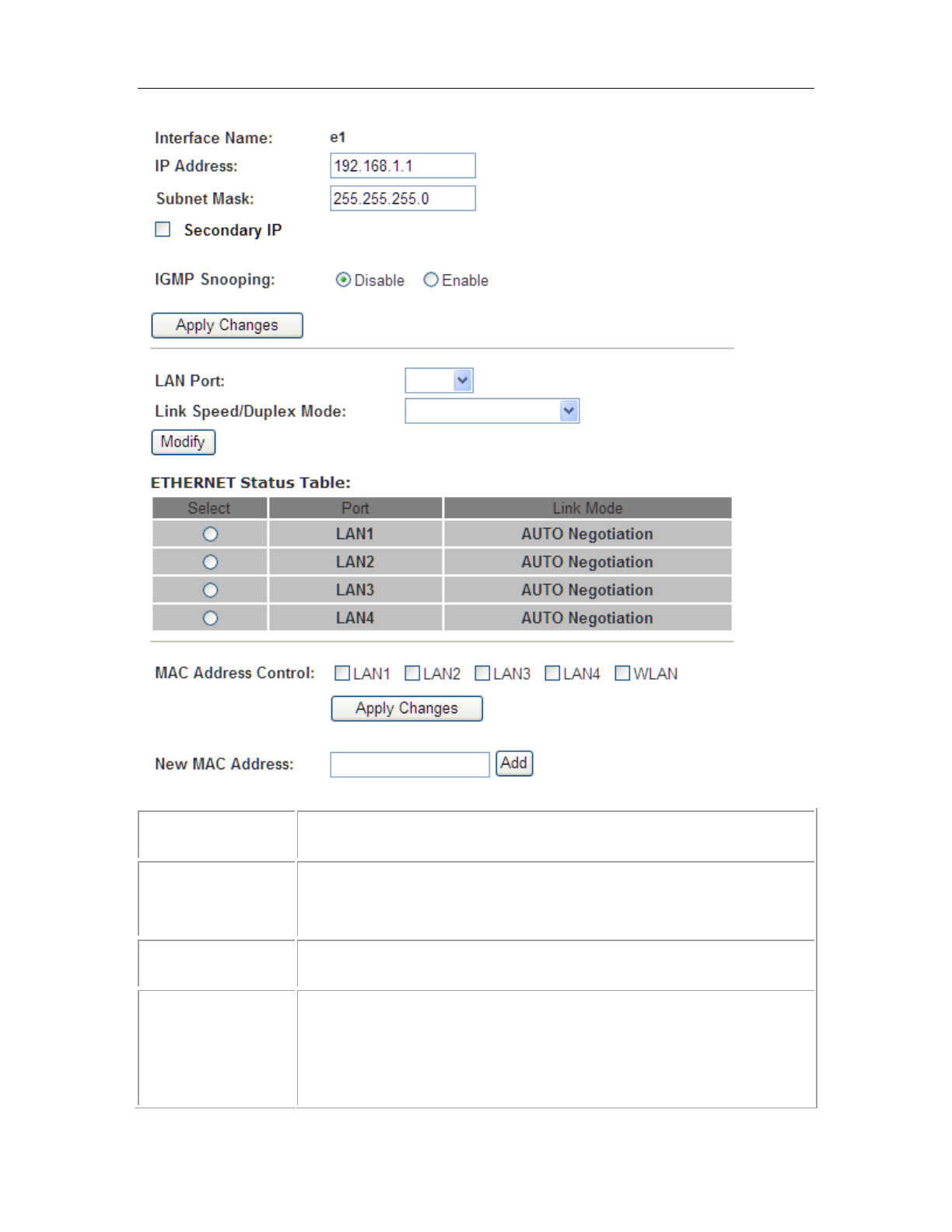Click the Add button
Screen dimensions: 952x1232
coord(514,763)
